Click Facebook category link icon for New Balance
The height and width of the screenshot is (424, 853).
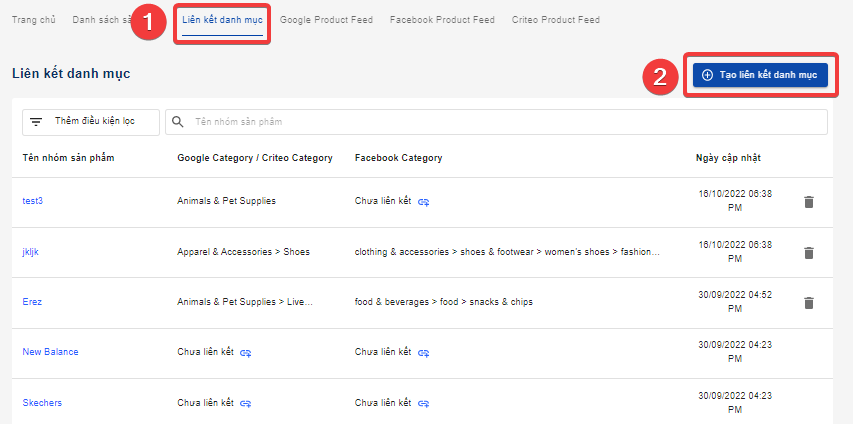click(x=424, y=353)
